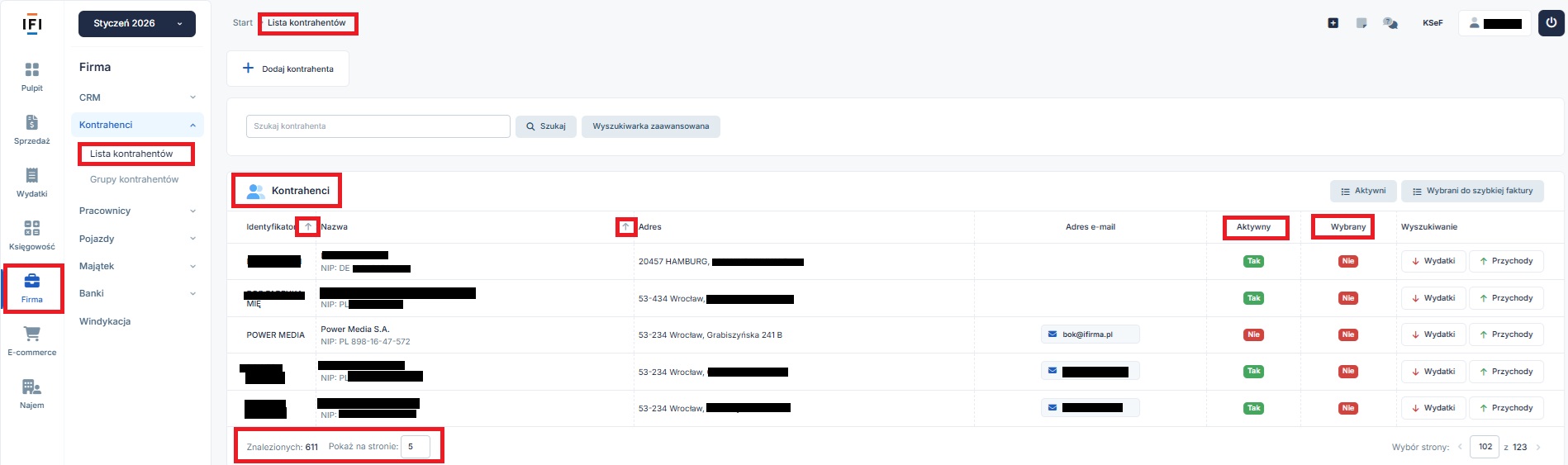Screen dimensions: 1568x465
Task: Expand the CRM menu section
Action: 137,97
